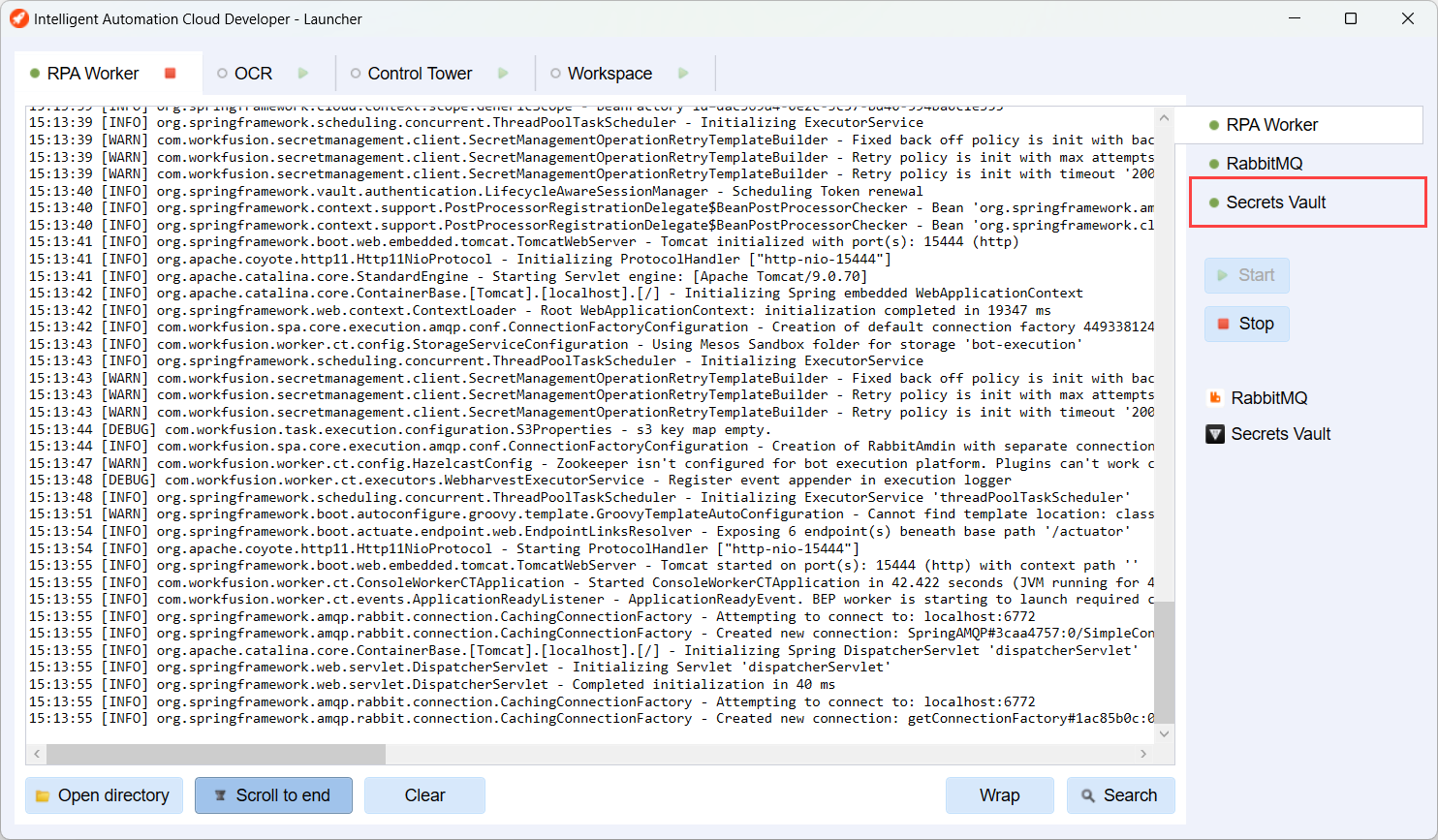Screen dimensions: 1438x840
Task: Click the 'Initializing ProtocolHandler' log line
Action: 459,259
